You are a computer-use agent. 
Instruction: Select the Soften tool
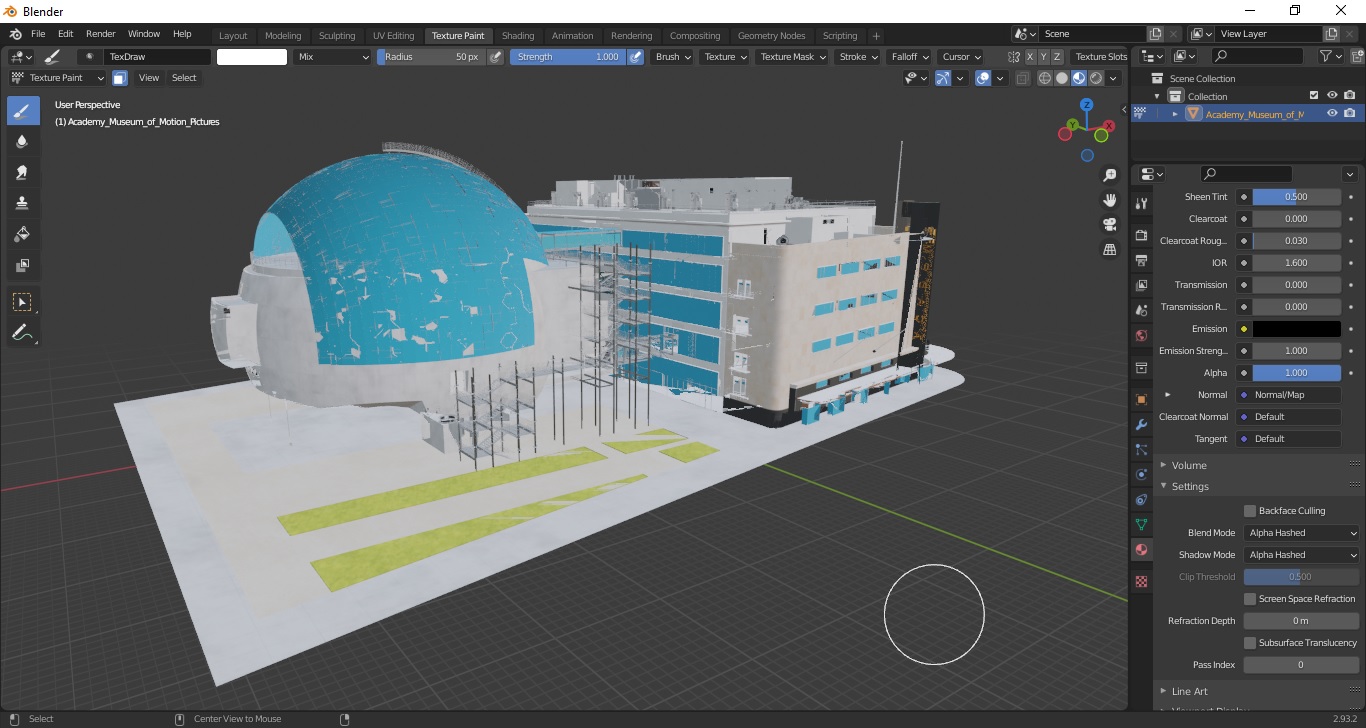23,142
